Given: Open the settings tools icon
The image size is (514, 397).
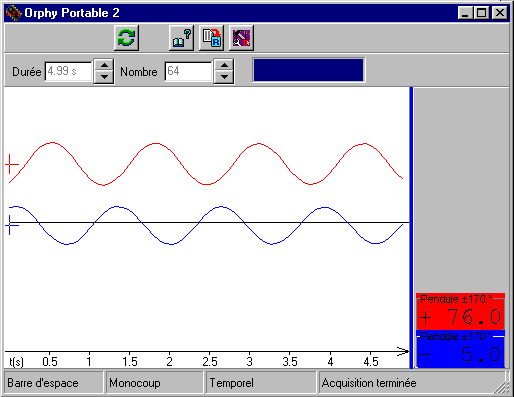Looking at the screenshot, I should click(241, 38).
